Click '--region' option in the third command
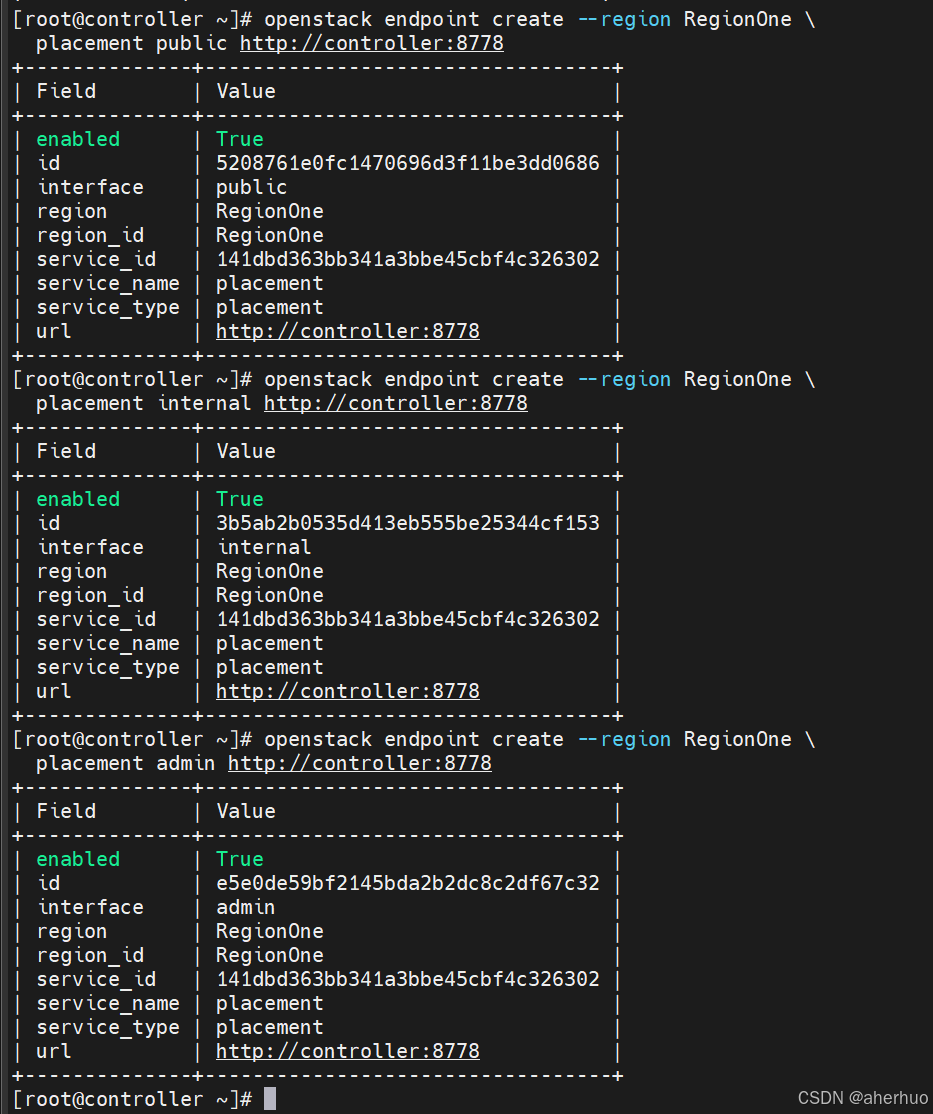This screenshot has height=1114, width=933. pyautogui.click(x=625, y=740)
